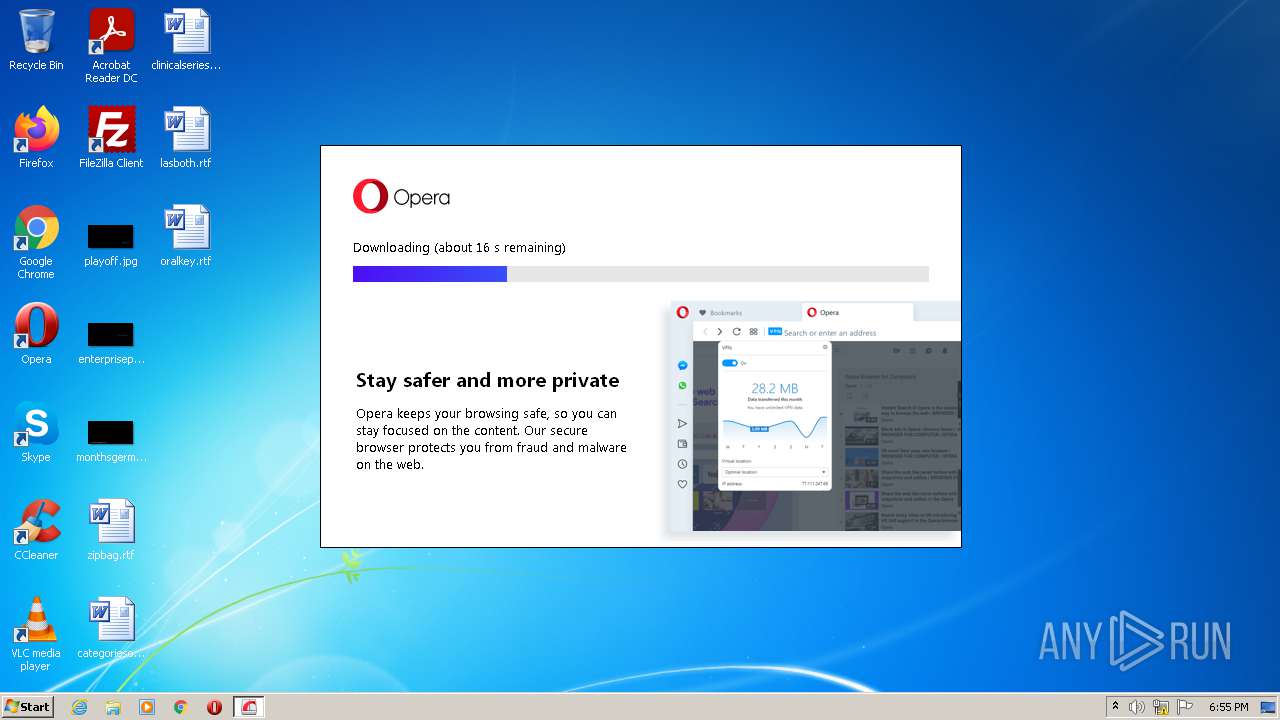This screenshot has height=720, width=1280.
Task: Select the categorieso... Word document icon
Action: [111, 628]
